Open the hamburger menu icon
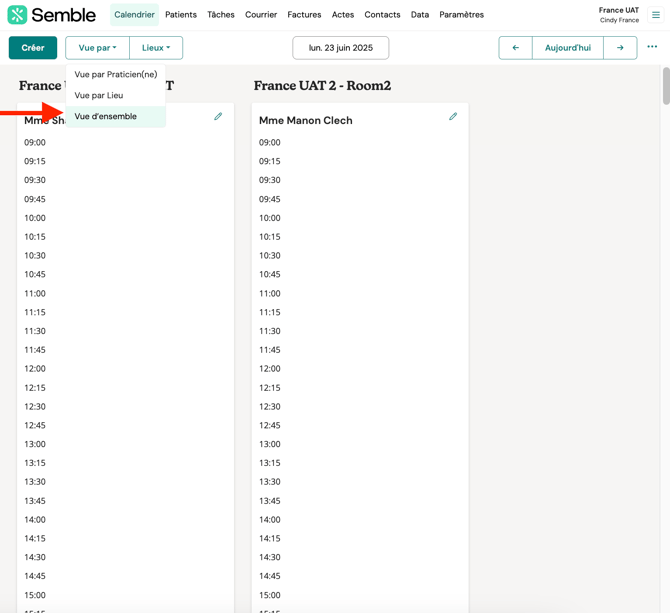Viewport: 670px width, 613px height. pos(656,15)
